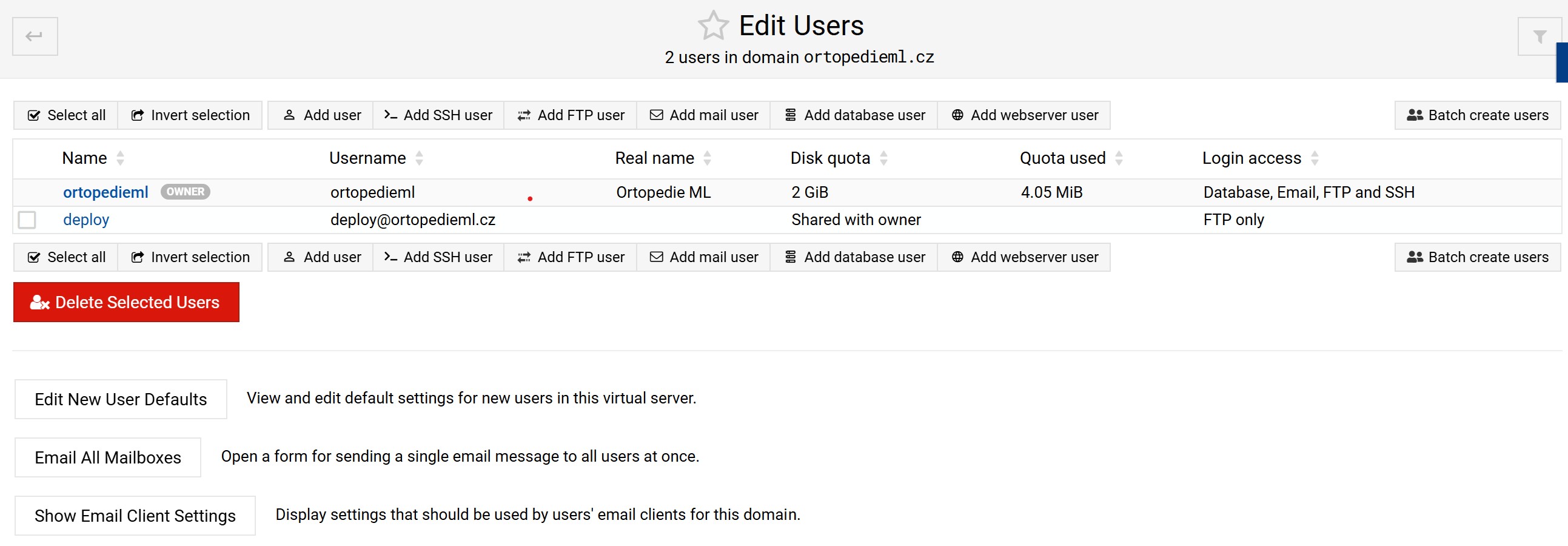The height and width of the screenshot is (546, 1568).
Task: Click top Add webserver user button
Action: [x=1024, y=115]
